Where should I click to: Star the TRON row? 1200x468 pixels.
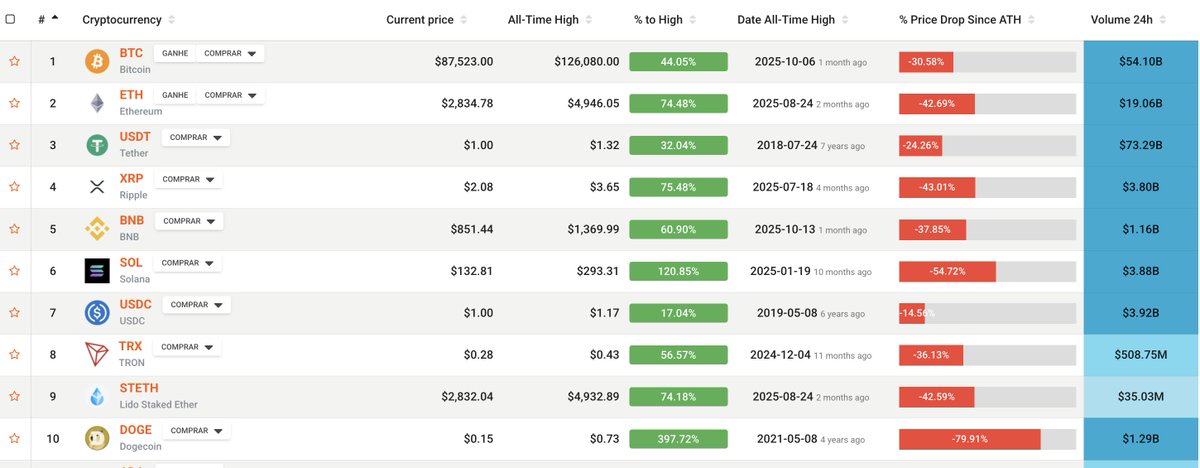click(x=14, y=354)
